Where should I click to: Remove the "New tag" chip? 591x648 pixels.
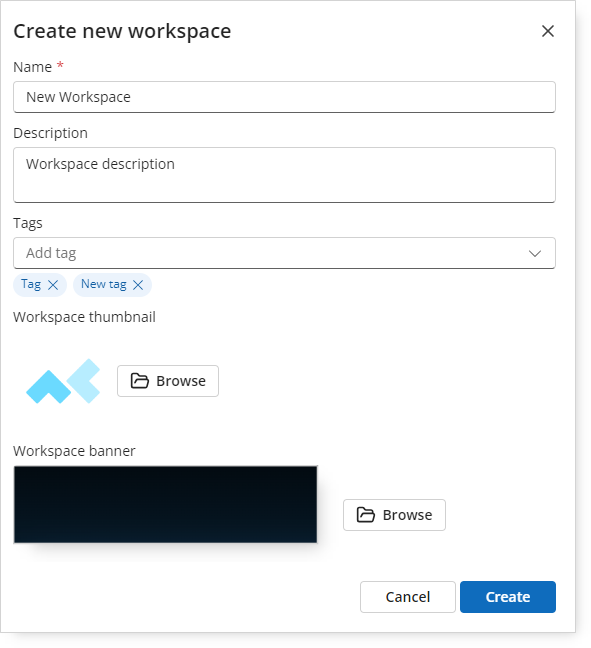[138, 285]
